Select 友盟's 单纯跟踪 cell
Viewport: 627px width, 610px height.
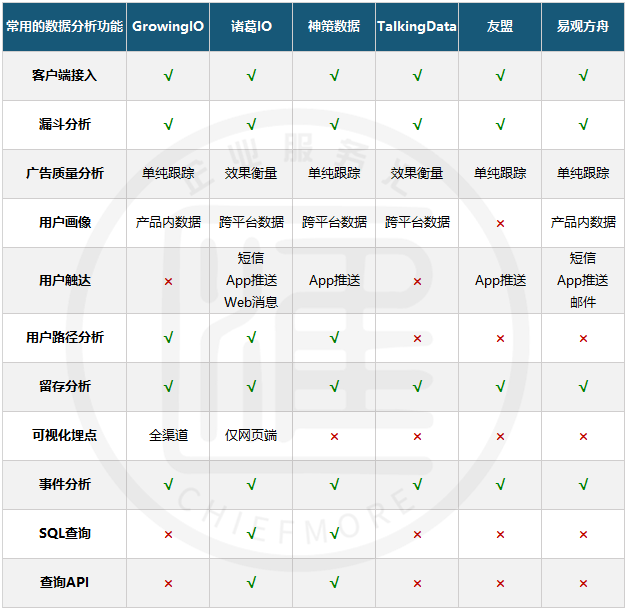500,173
